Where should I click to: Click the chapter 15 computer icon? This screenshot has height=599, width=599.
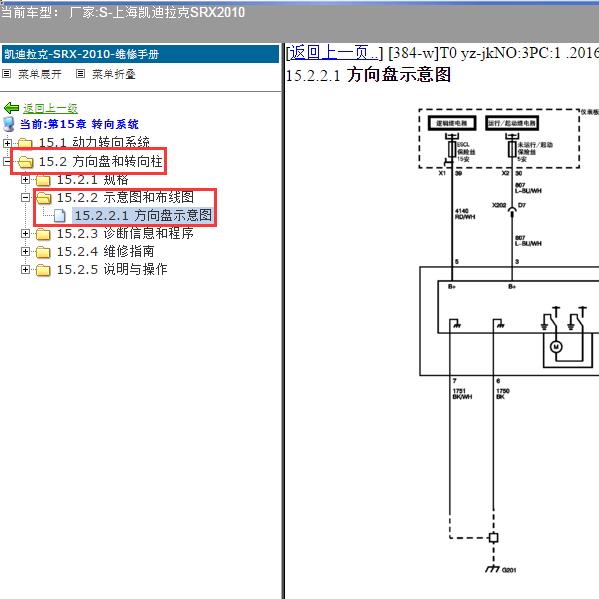[8, 124]
